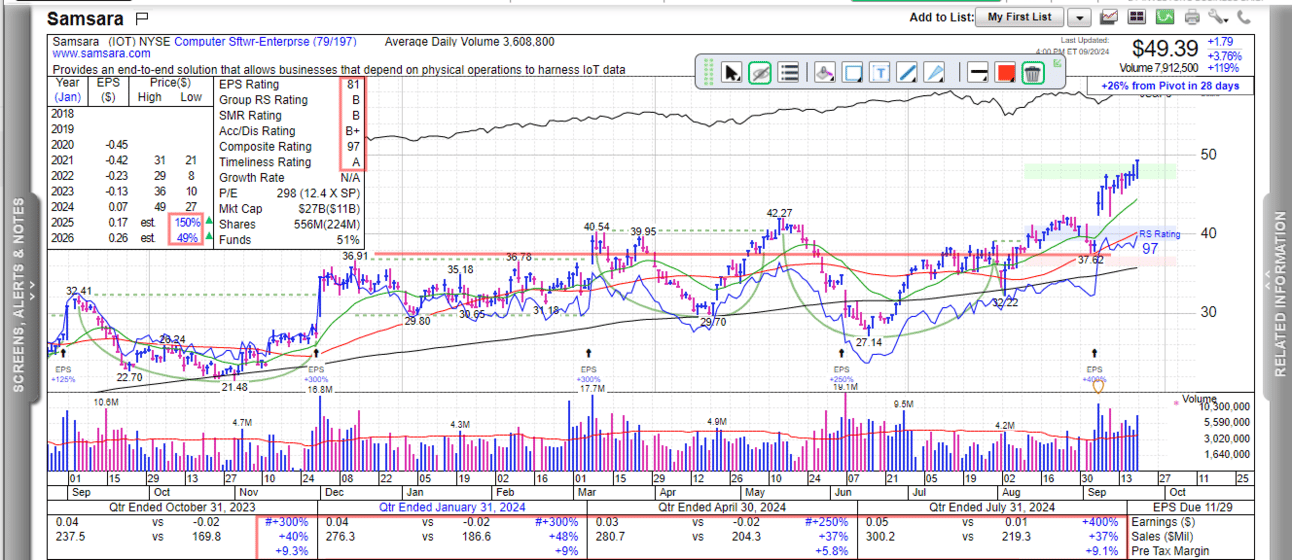The image size is (1292, 560).
Task: Click the Volume 7,912,500 readout
Action: [x=1160, y=68]
